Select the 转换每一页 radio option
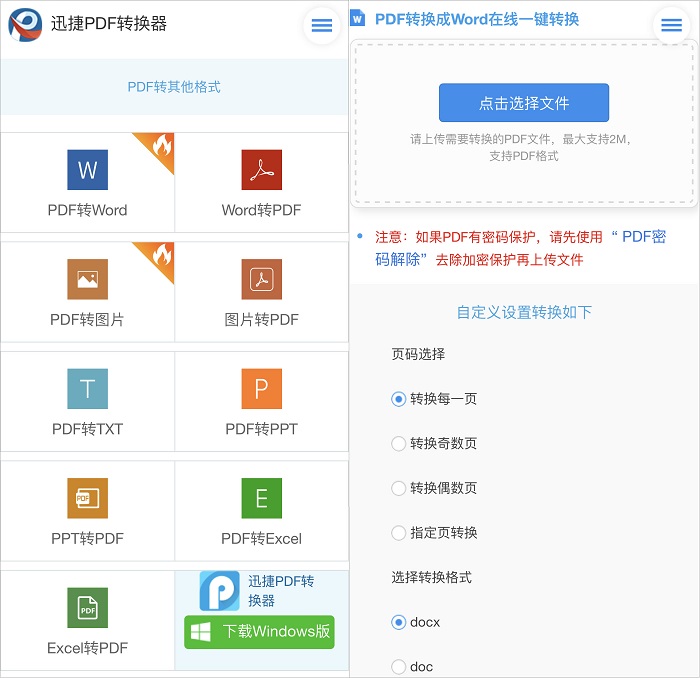 398,399
